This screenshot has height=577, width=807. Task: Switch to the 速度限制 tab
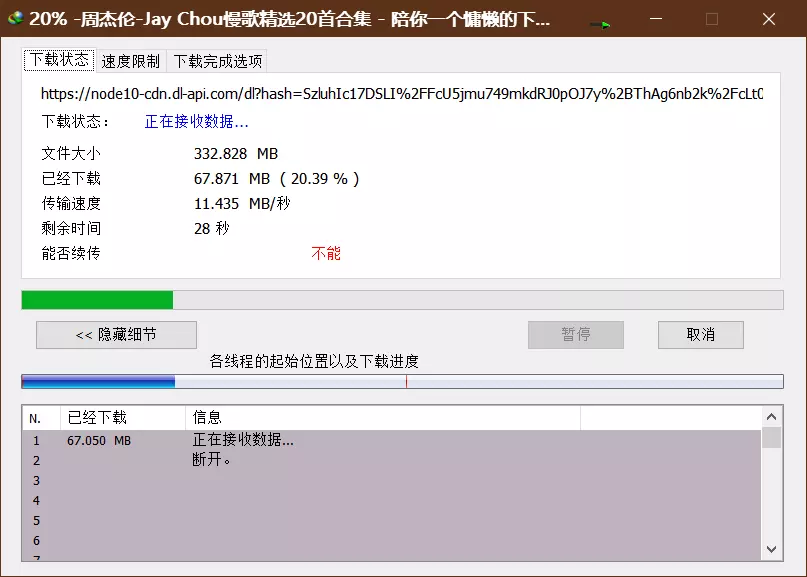coord(130,61)
